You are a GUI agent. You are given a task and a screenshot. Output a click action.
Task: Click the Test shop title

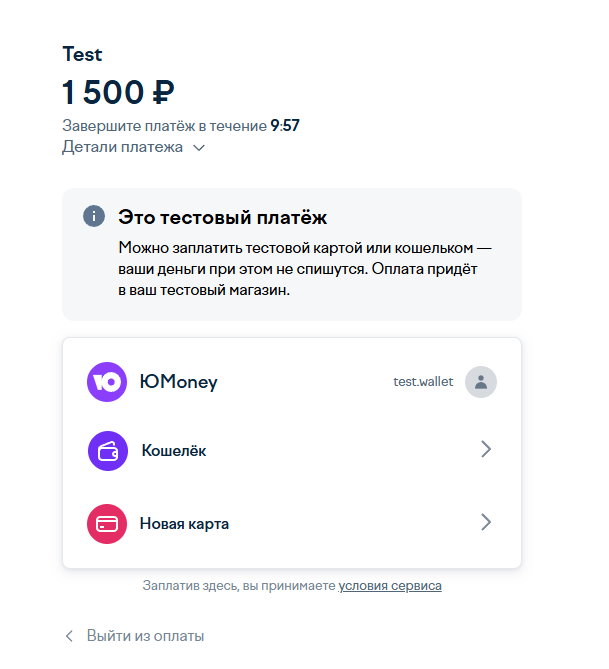tap(82, 54)
